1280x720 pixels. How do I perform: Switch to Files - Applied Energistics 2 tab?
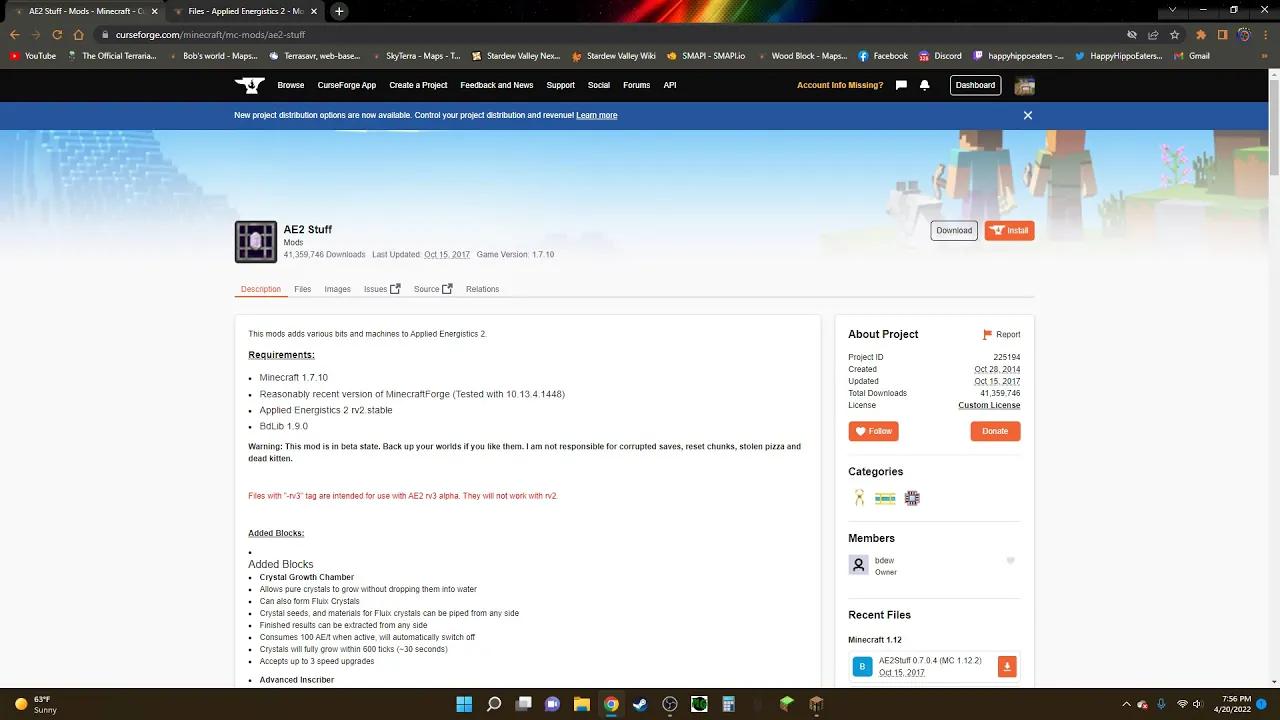pos(246,11)
